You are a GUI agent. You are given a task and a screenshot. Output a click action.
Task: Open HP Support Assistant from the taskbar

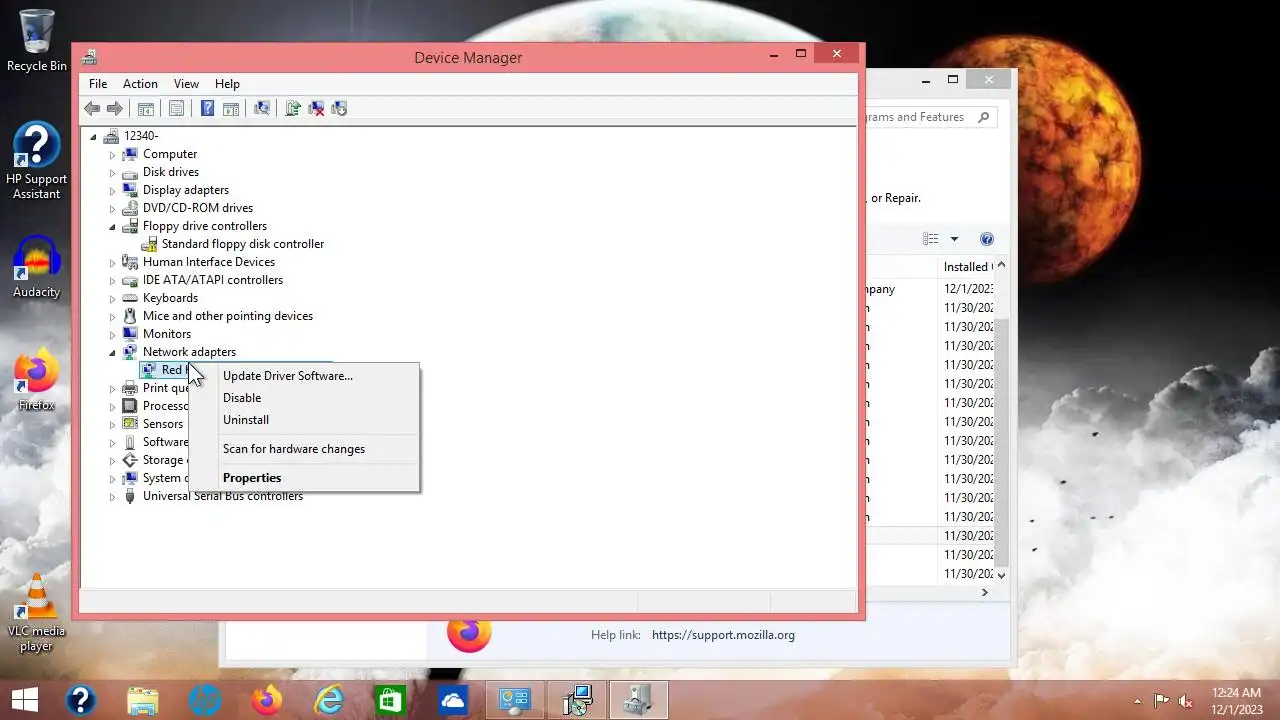[80, 700]
